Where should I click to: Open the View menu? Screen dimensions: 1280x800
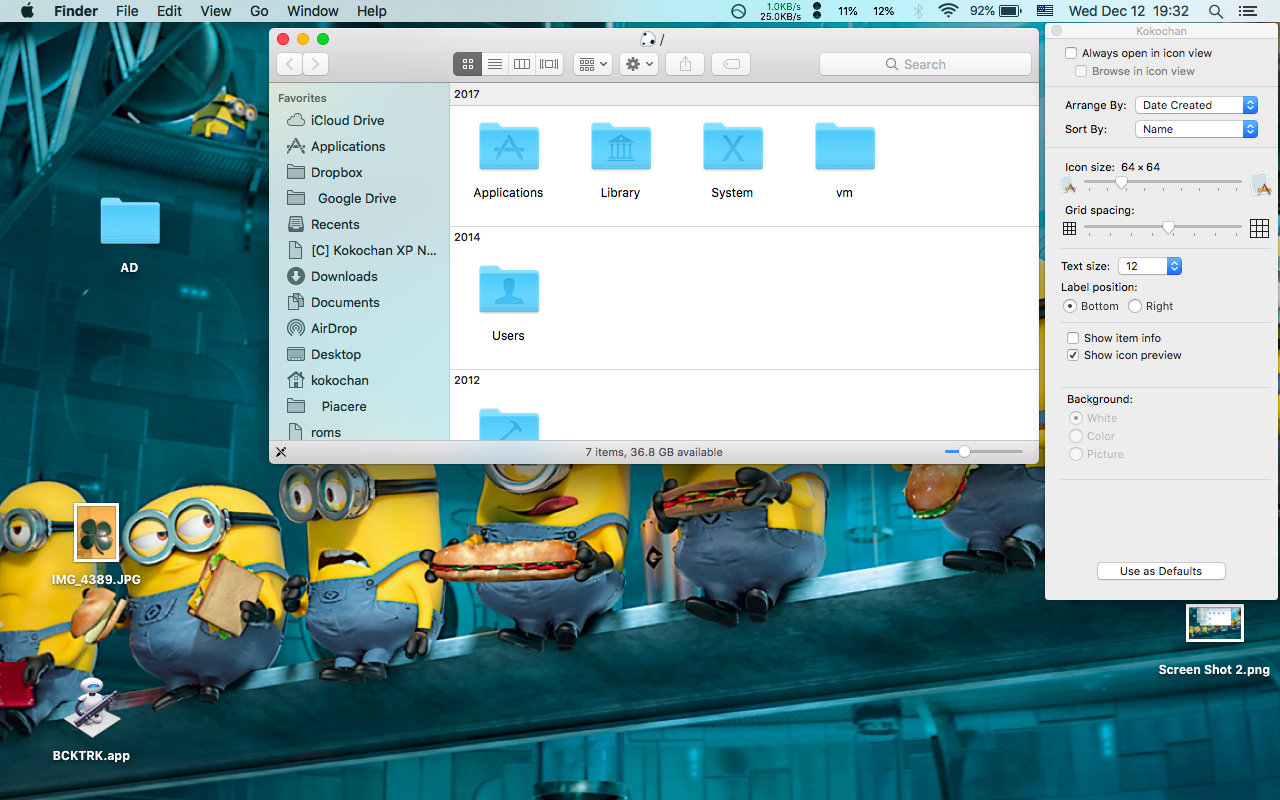[216, 11]
